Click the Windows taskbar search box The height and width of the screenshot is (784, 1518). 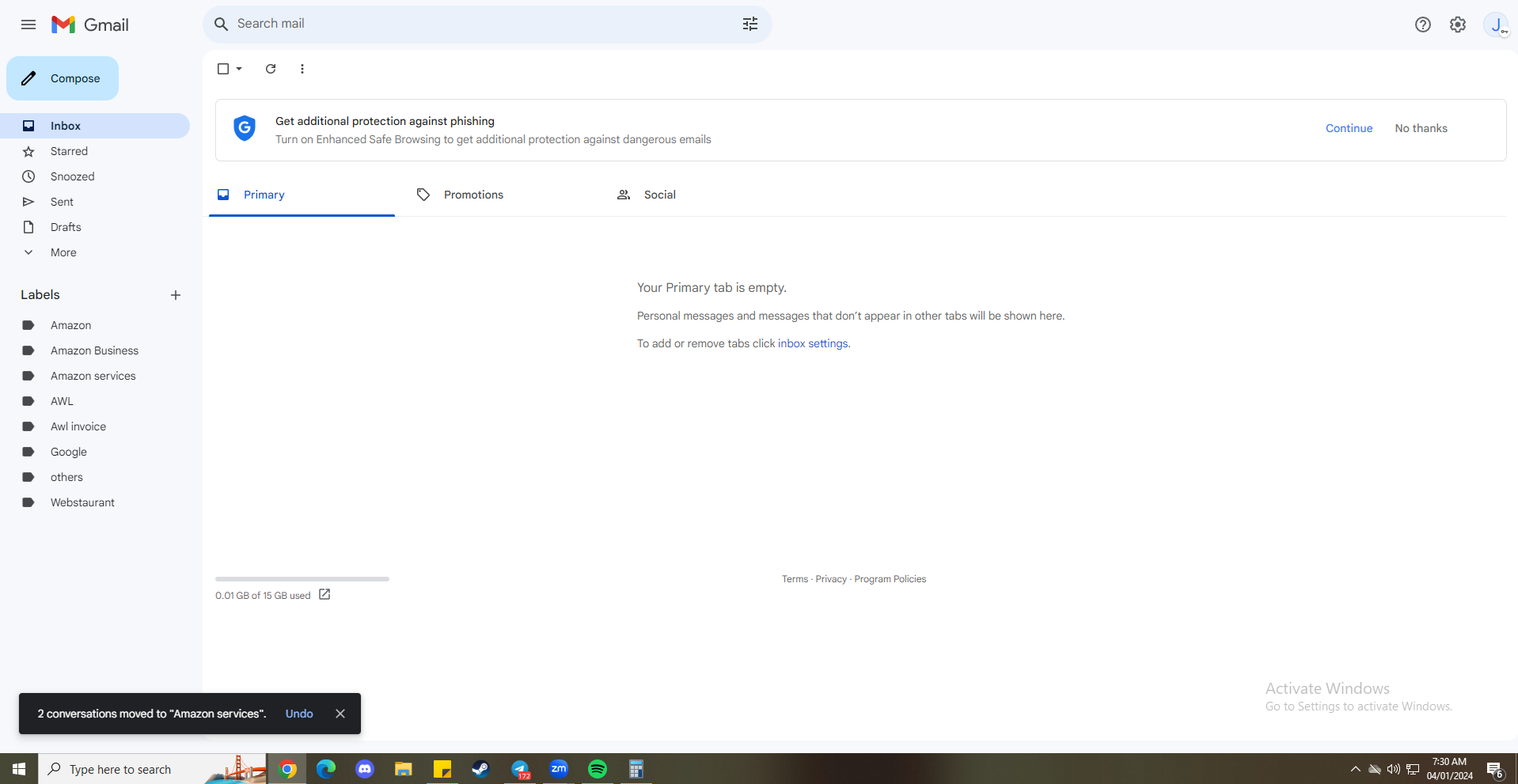click(153, 769)
